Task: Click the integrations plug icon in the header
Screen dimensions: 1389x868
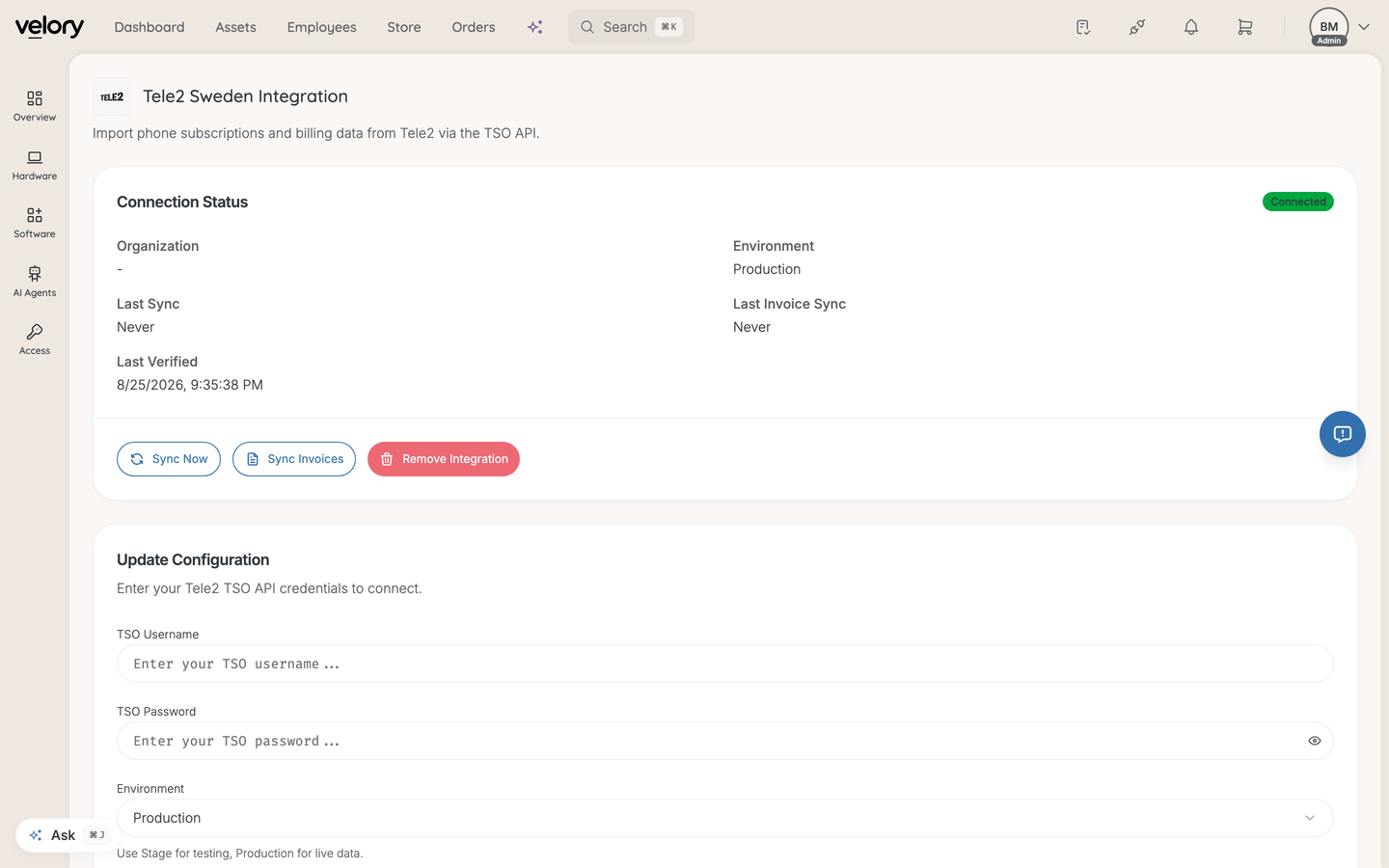Action: click(1137, 27)
